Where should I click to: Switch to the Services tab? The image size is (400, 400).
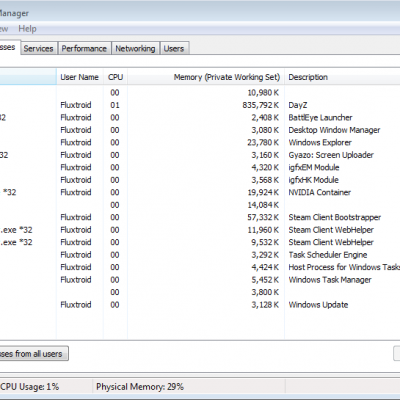(x=38, y=48)
